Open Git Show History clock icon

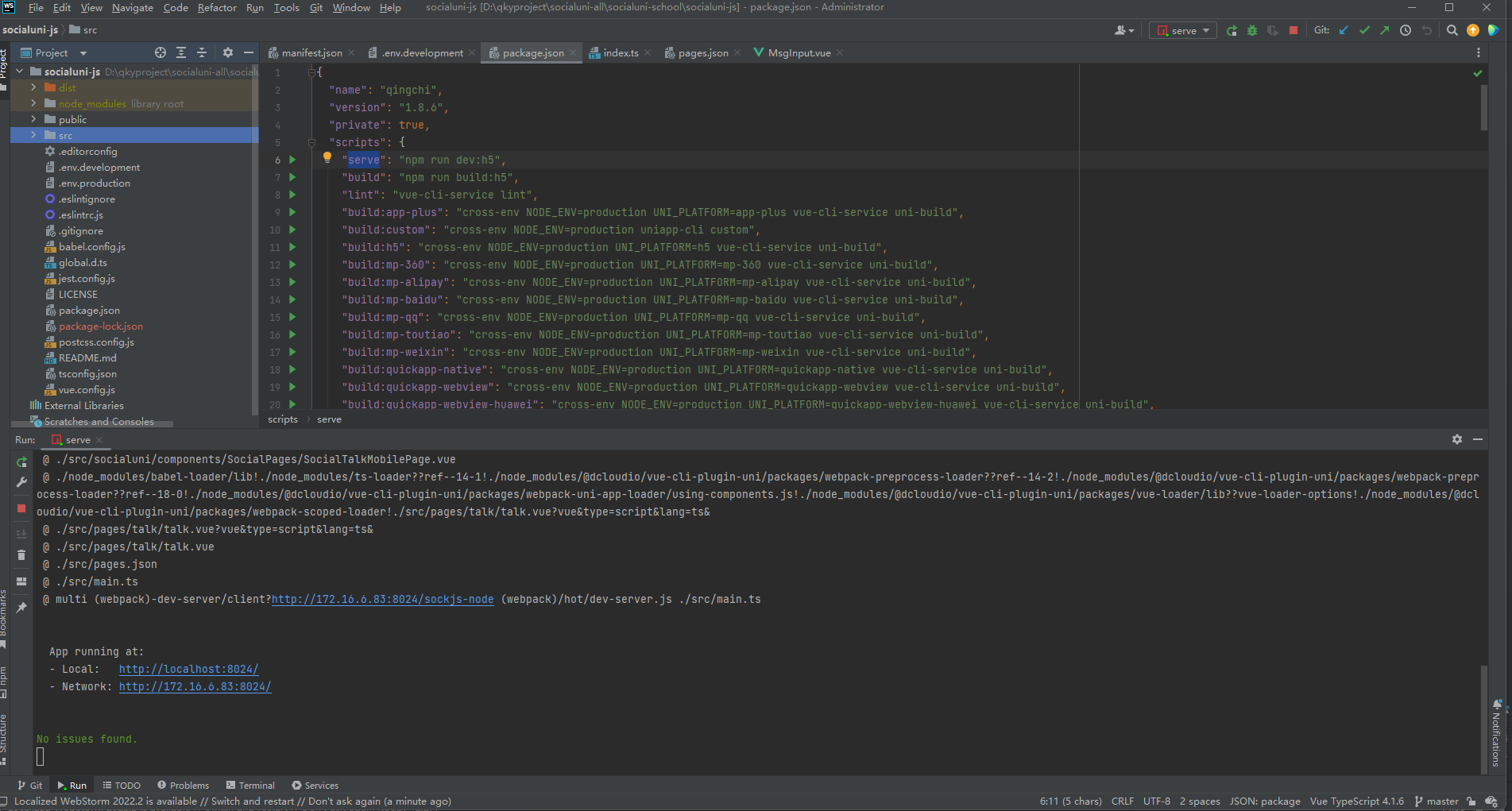coord(1406,30)
